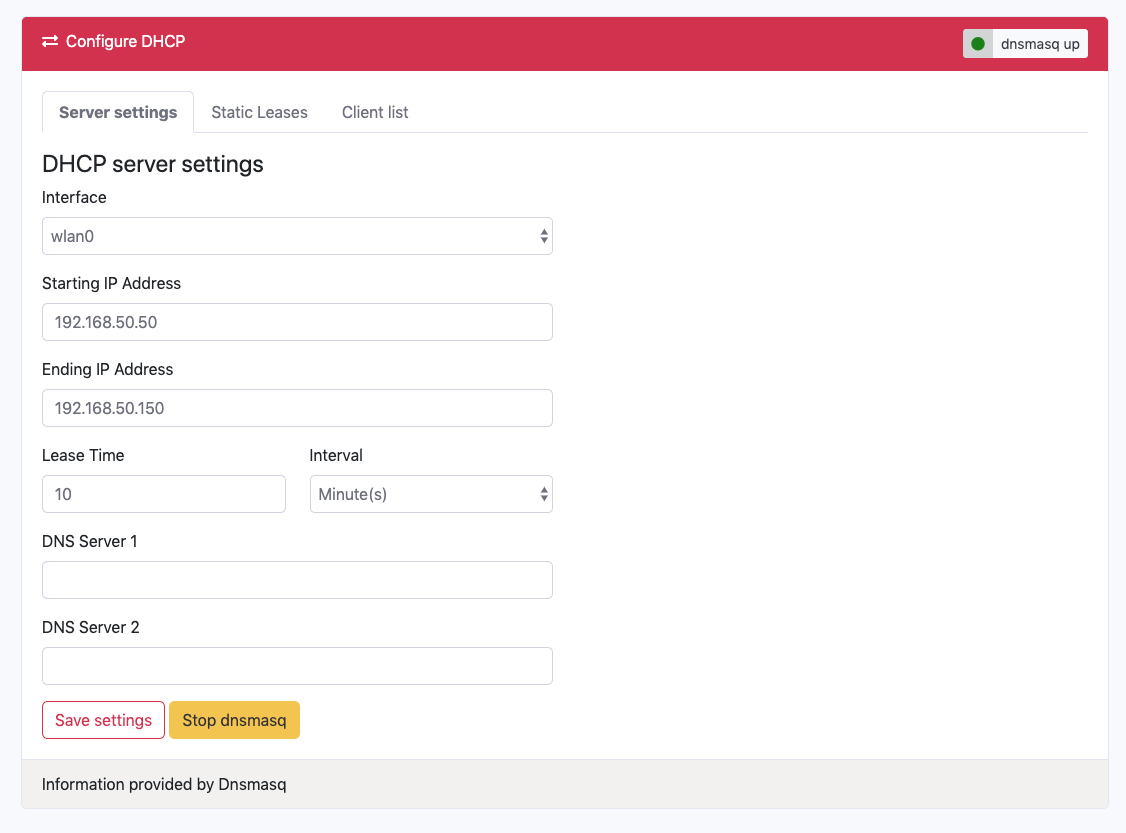The height and width of the screenshot is (833, 1126).
Task: Click into the empty DNS Server 2 box
Action: pos(297,666)
